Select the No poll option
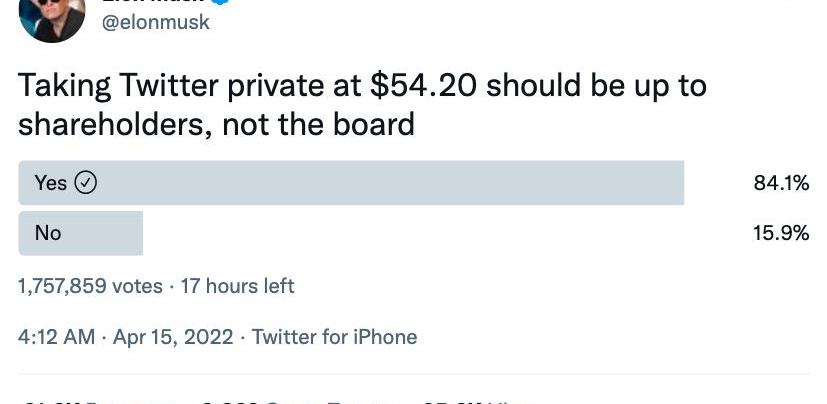This screenshot has width=827, height=404. coord(48,233)
